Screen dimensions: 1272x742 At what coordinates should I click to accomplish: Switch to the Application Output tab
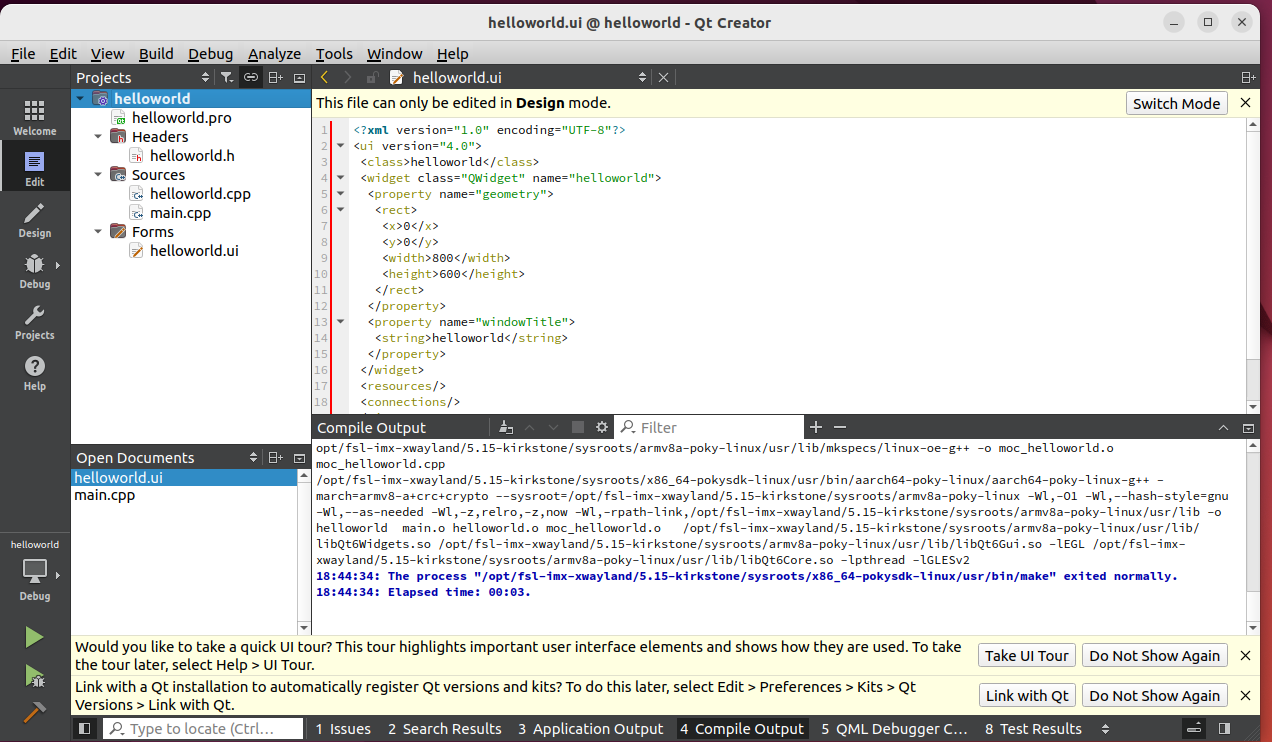coord(590,729)
